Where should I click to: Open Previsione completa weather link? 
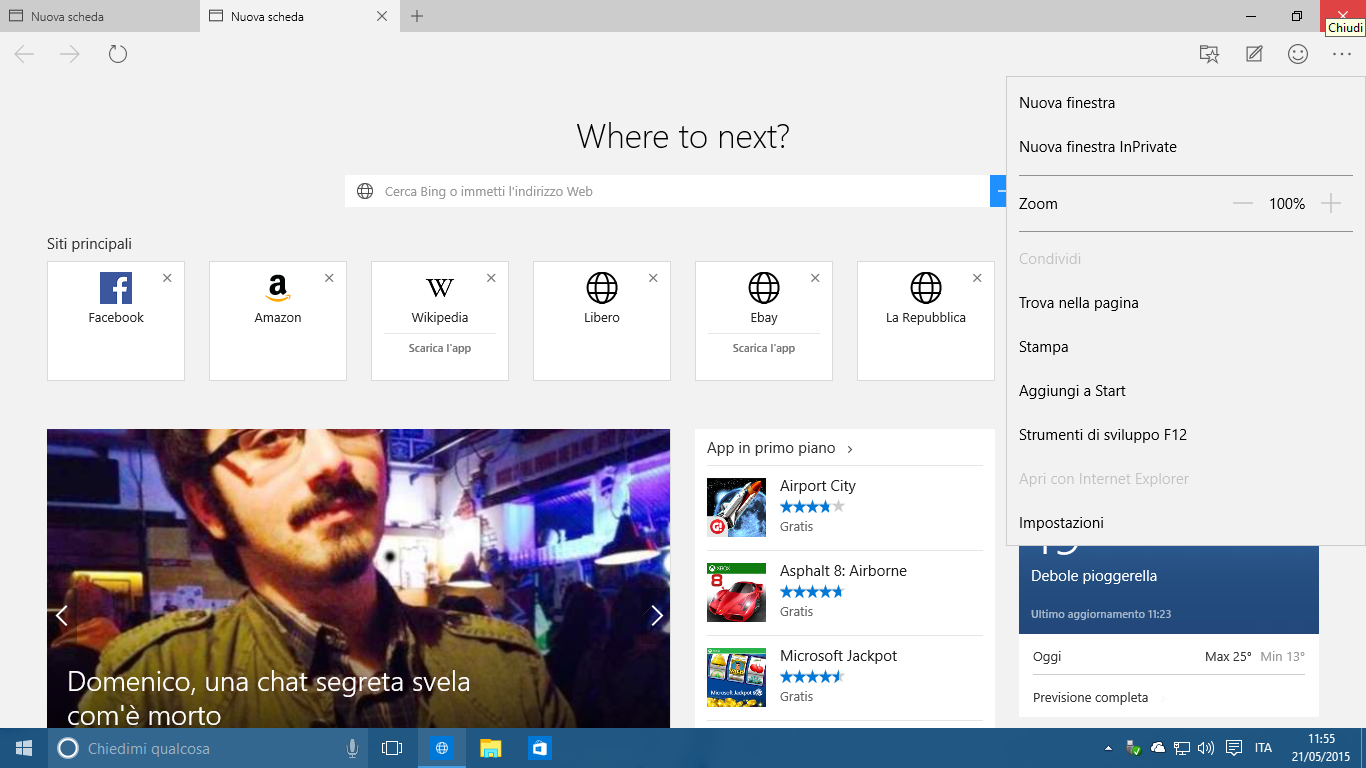1090,698
